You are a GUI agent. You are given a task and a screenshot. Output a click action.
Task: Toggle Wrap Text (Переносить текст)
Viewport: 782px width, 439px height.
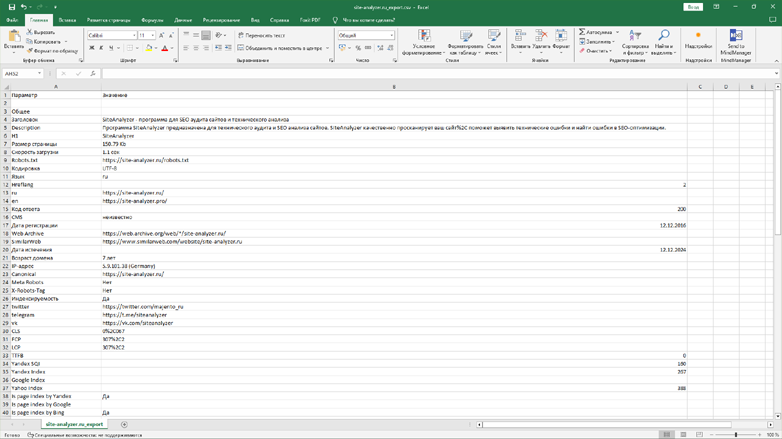tap(261, 35)
